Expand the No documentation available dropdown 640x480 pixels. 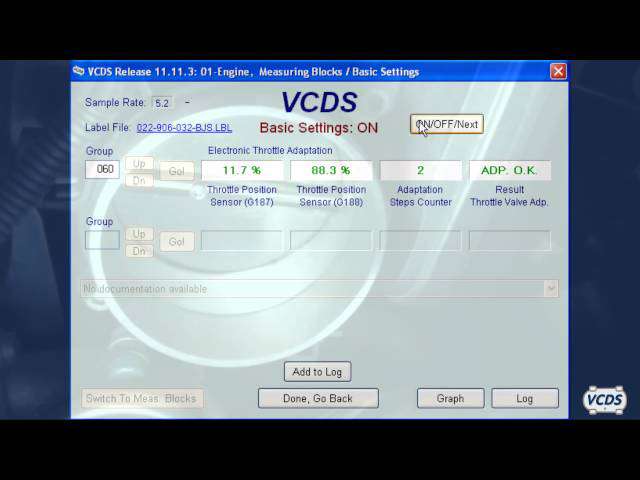549,289
